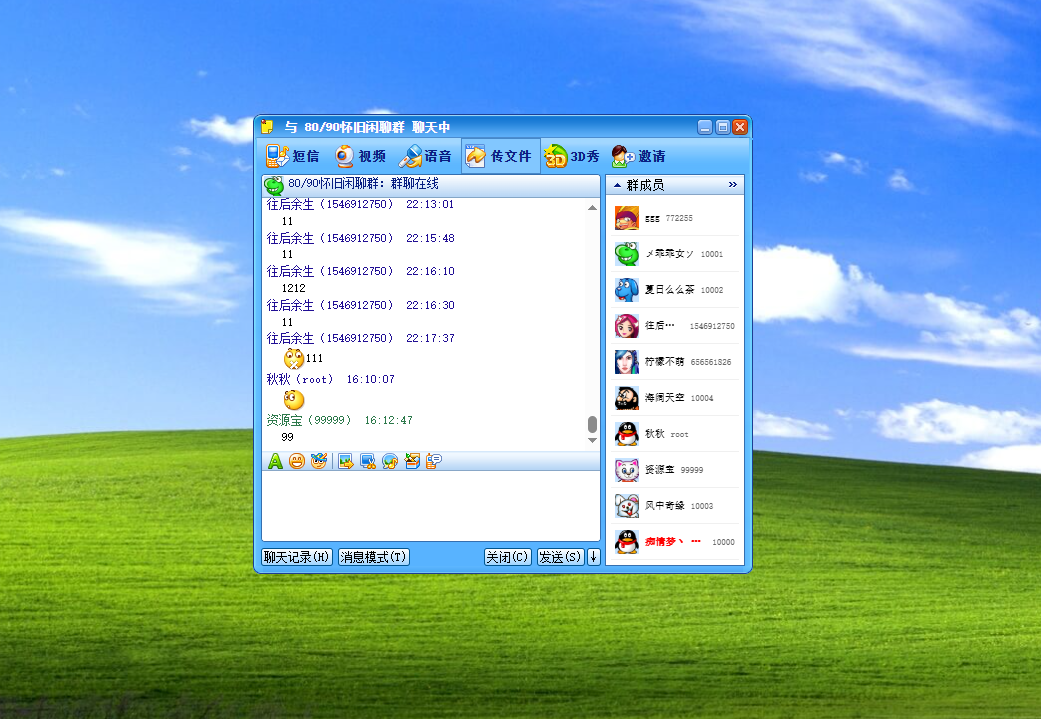Start a 视频 video session

[x=357, y=156]
